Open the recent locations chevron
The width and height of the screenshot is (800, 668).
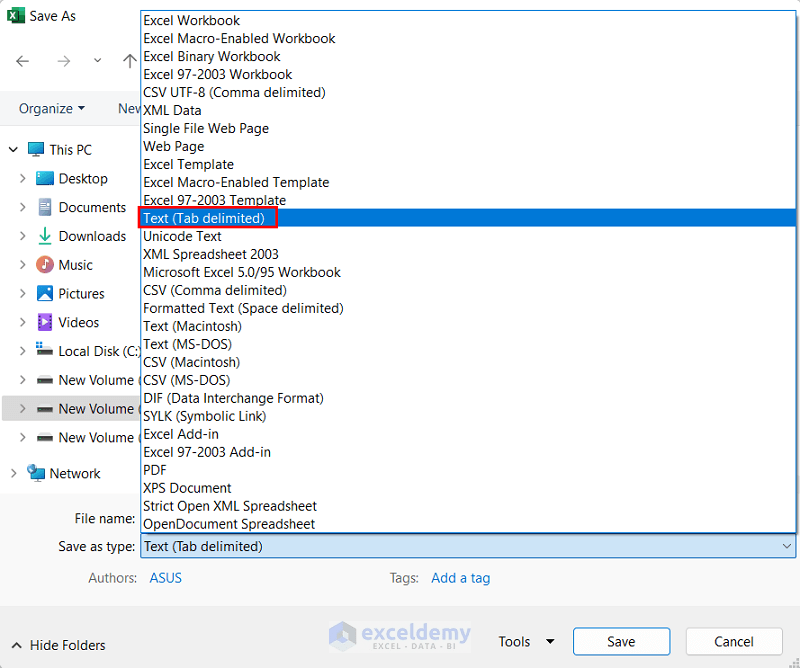pos(97,61)
